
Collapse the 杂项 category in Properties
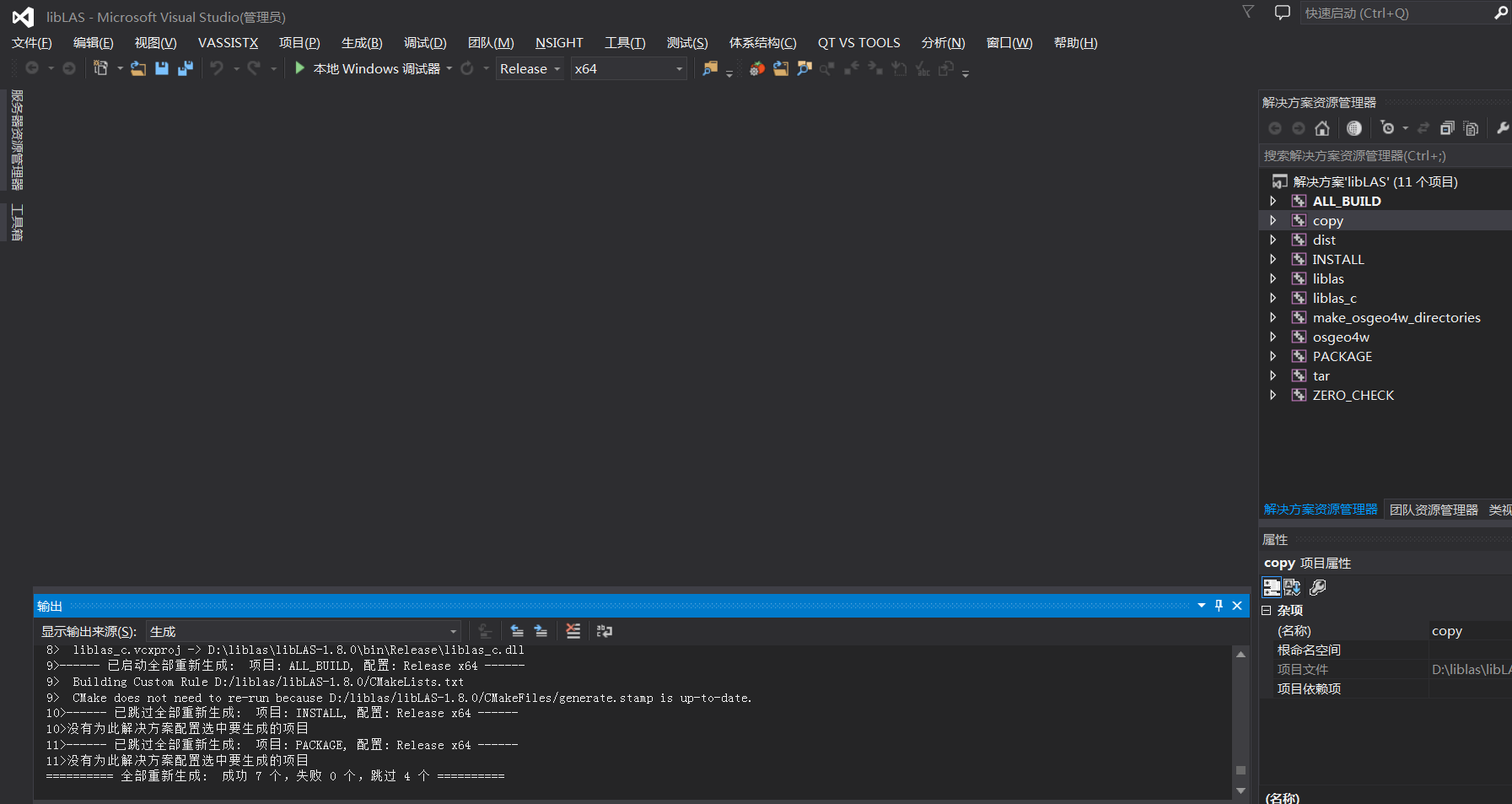1266,610
